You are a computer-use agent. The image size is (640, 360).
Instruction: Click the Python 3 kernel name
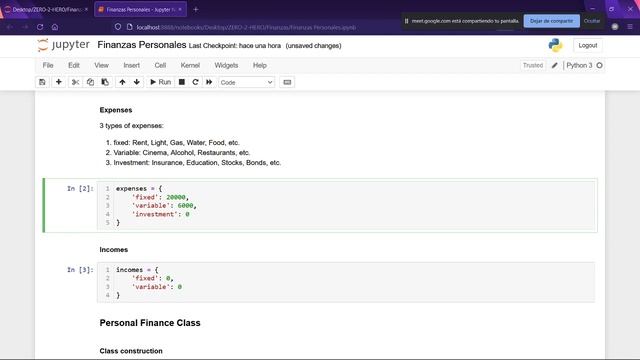pyautogui.click(x=579, y=65)
